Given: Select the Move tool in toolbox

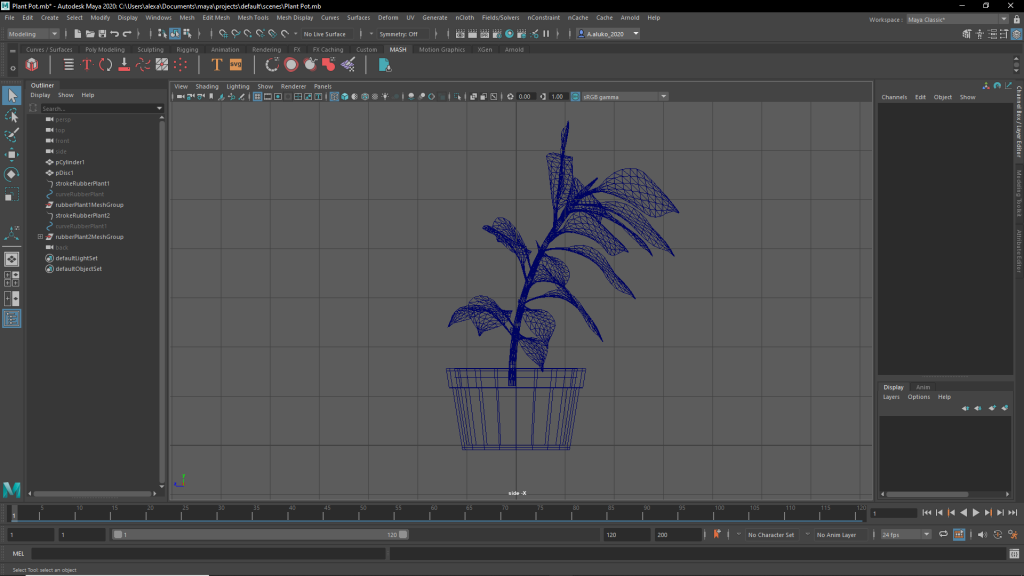Looking at the screenshot, I should (12, 155).
